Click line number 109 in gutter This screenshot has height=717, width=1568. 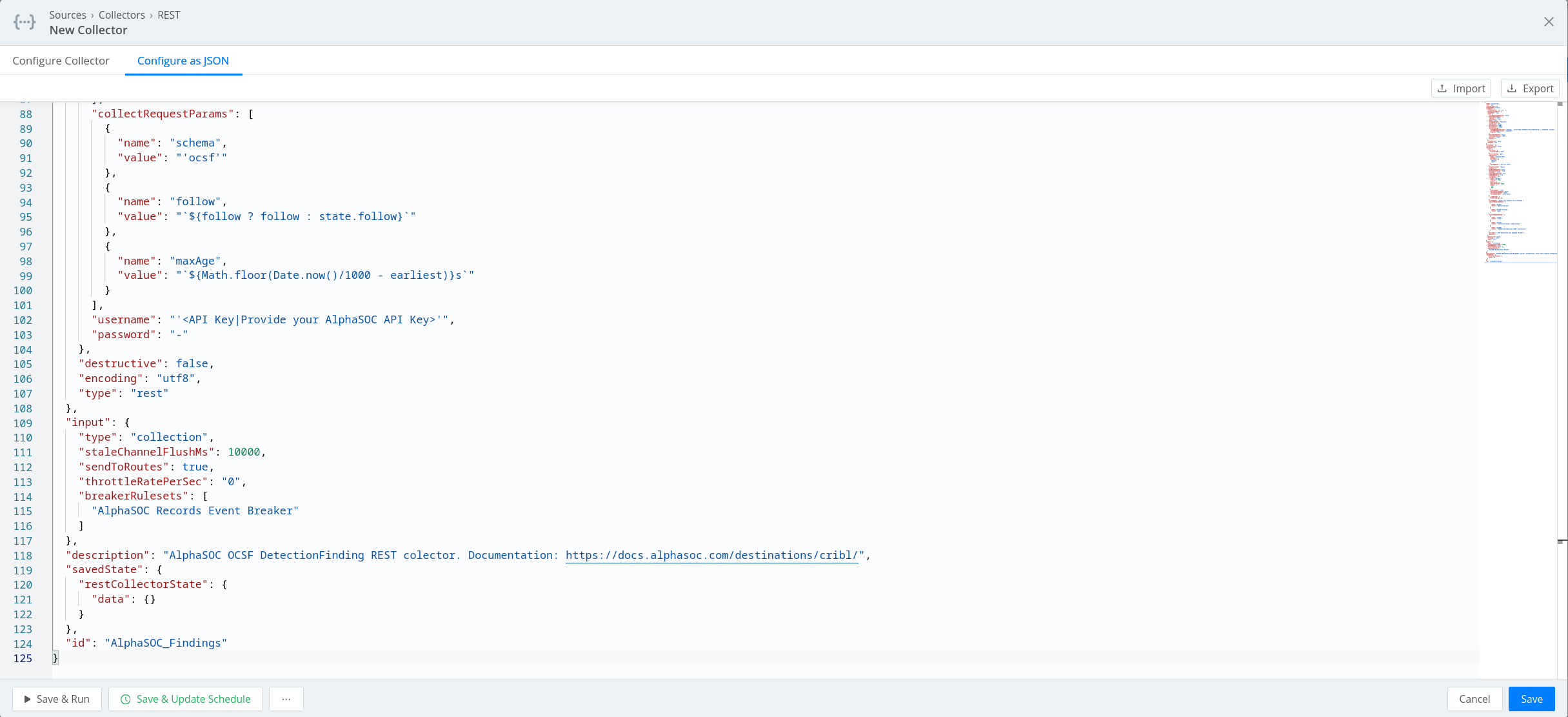23,423
